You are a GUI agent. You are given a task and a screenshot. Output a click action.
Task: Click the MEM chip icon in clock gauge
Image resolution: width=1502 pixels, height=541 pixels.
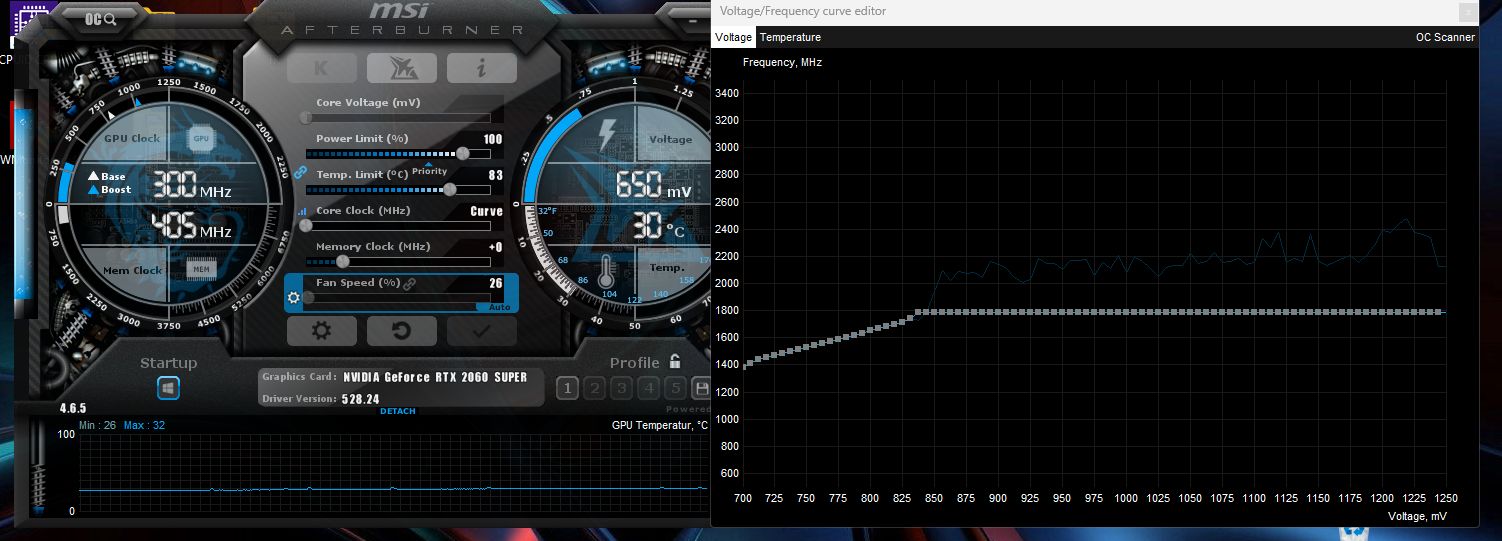pyautogui.click(x=201, y=269)
